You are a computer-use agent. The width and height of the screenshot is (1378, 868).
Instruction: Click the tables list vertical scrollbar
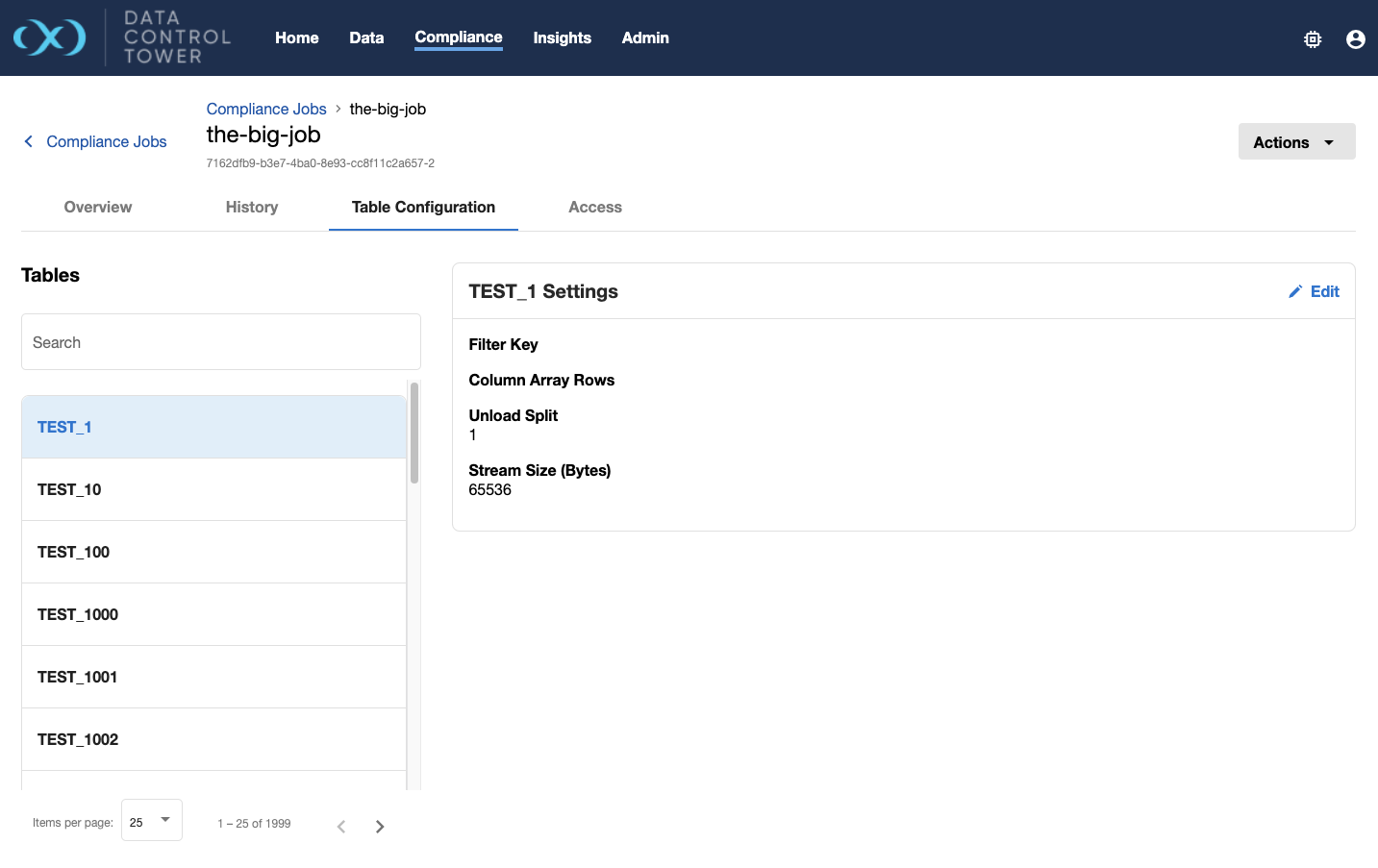click(x=414, y=433)
